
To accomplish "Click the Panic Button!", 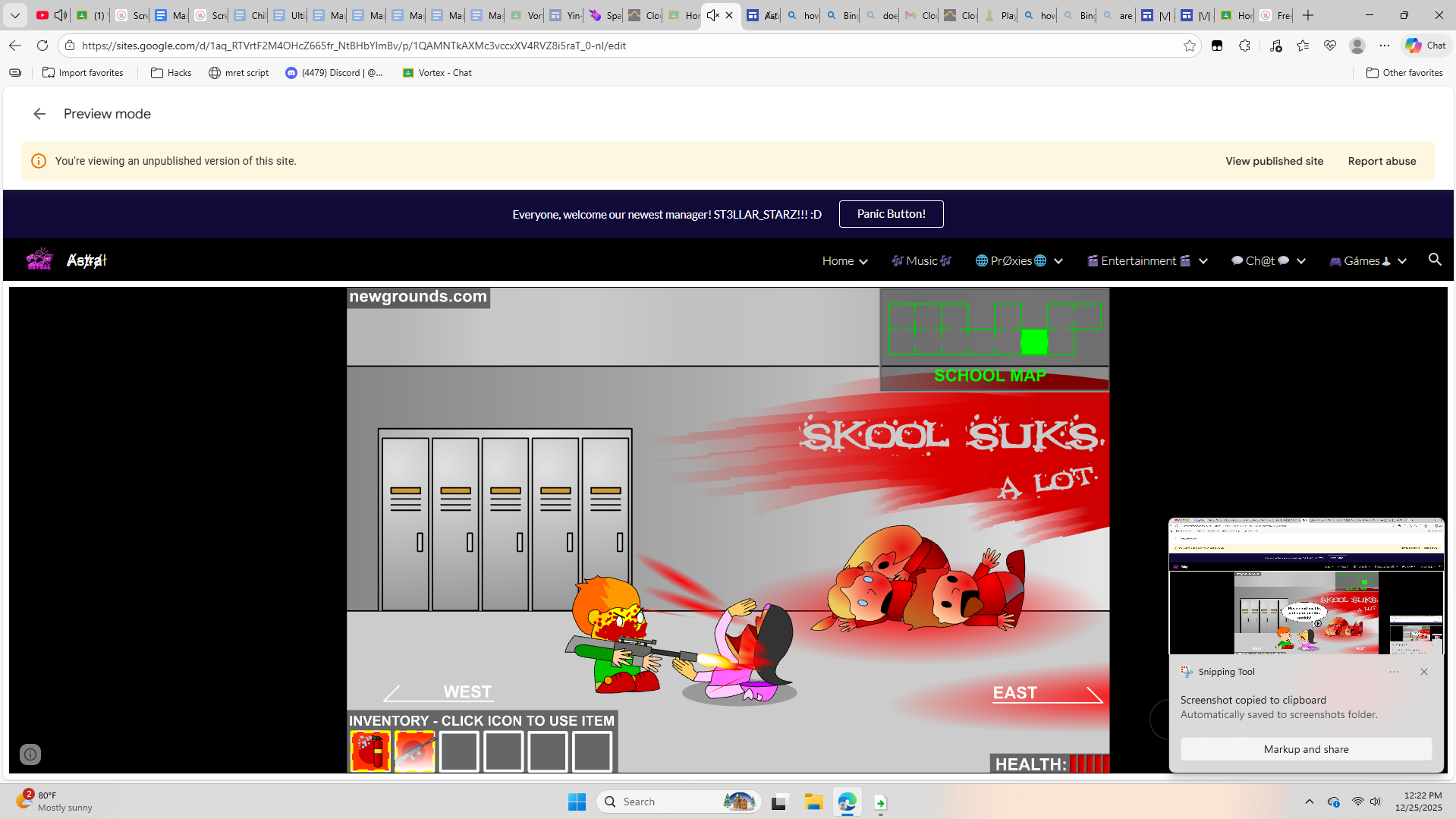I will pos(891,214).
